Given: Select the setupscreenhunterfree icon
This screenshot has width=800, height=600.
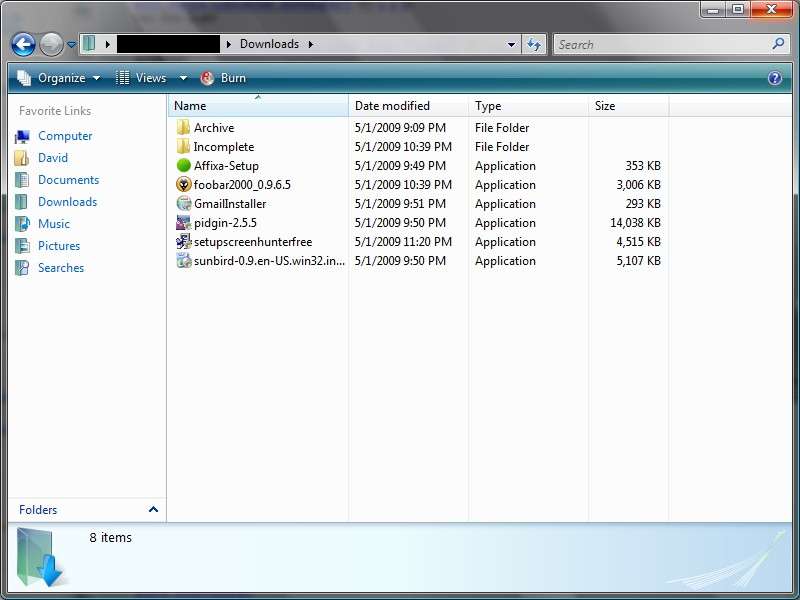Looking at the screenshot, I should (183, 242).
